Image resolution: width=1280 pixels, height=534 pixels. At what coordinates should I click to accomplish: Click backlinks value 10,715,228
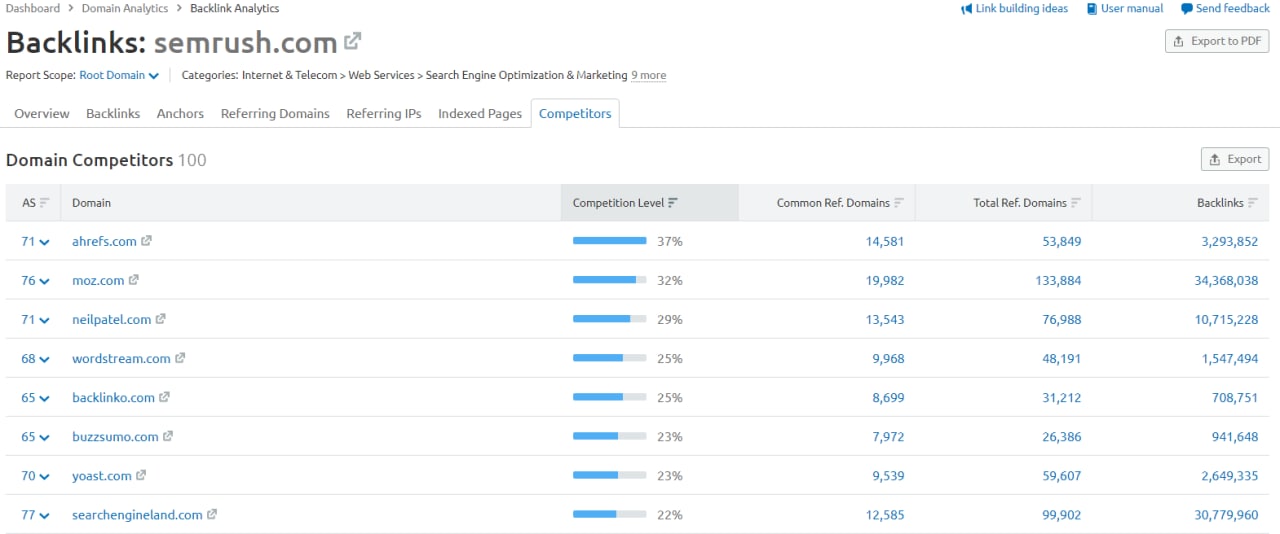tap(1226, 319)
